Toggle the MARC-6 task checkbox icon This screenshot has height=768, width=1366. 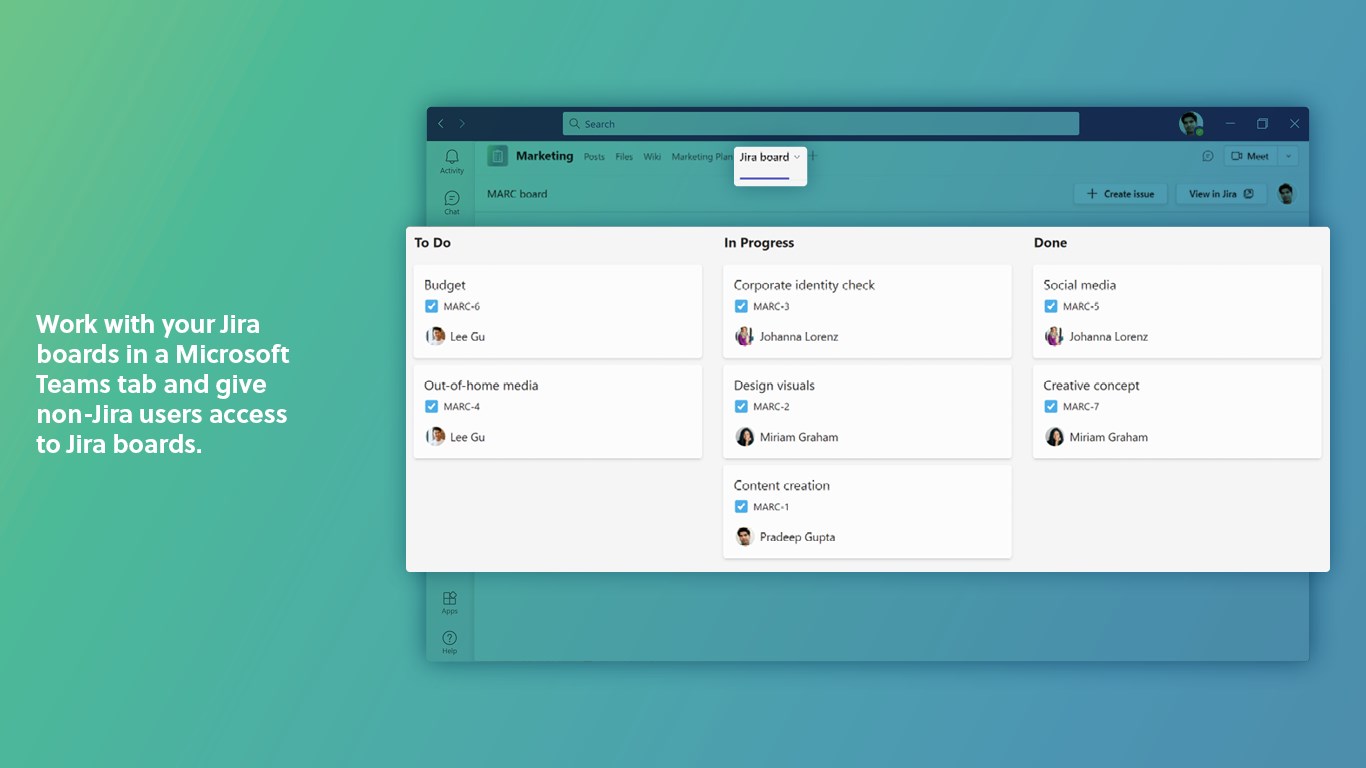pos(431,307)
